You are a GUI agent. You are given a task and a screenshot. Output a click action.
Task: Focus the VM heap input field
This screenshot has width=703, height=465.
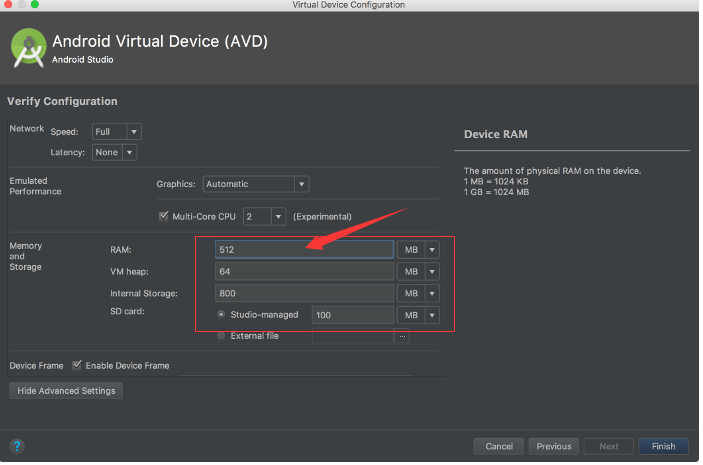pyautogui.click(x=304, y=271)
